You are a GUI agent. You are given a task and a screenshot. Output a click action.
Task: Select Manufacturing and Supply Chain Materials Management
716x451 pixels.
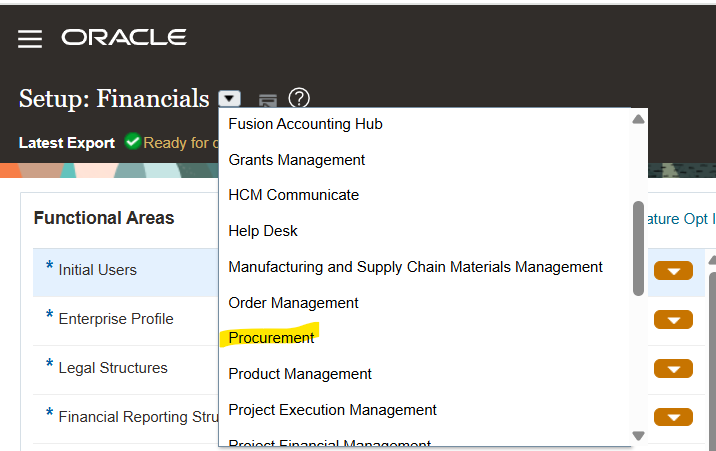click(x=415, y=267)
